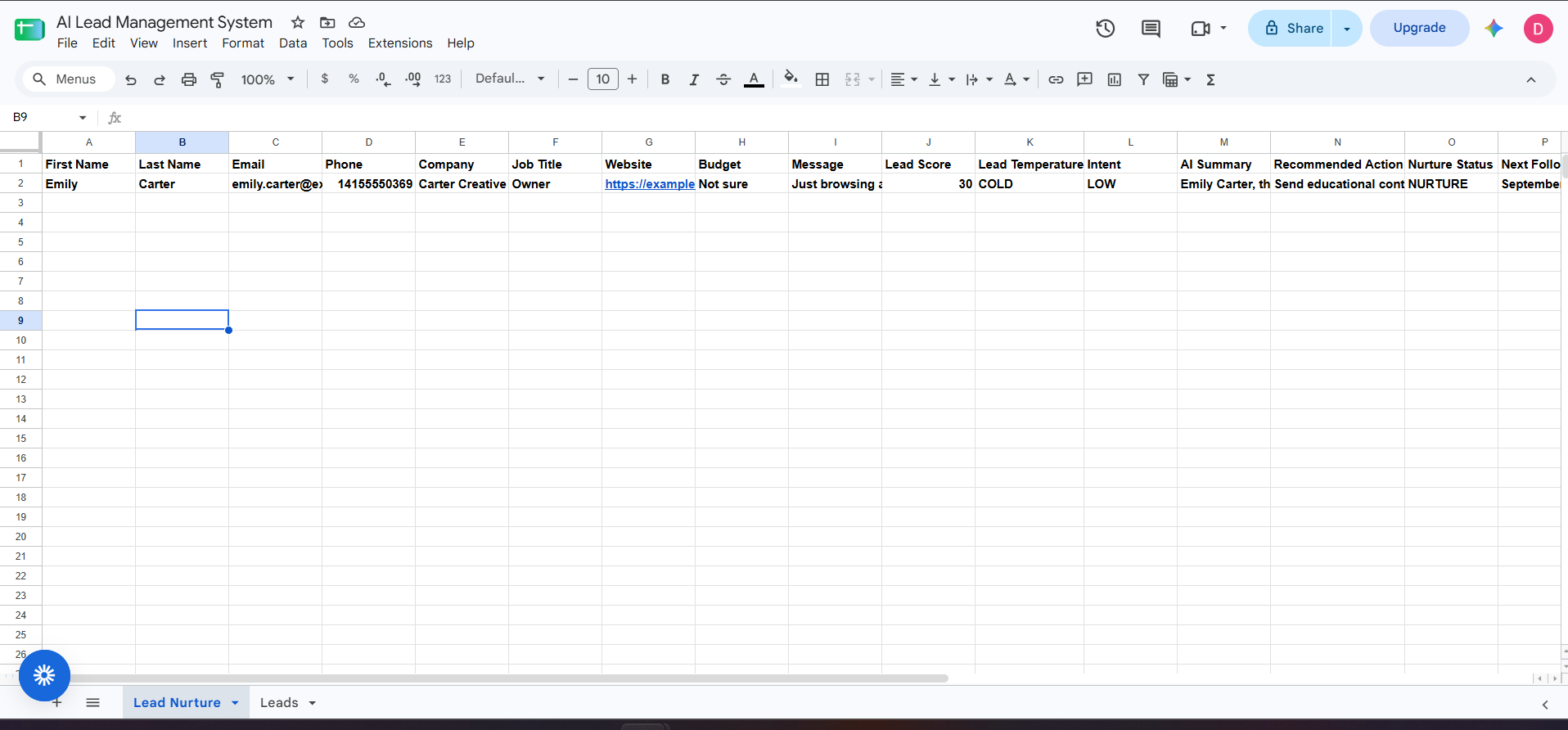The width and height of the screenshot is (1568, 730).
Task: Open the Edit menu
Action: click(103, 43)
